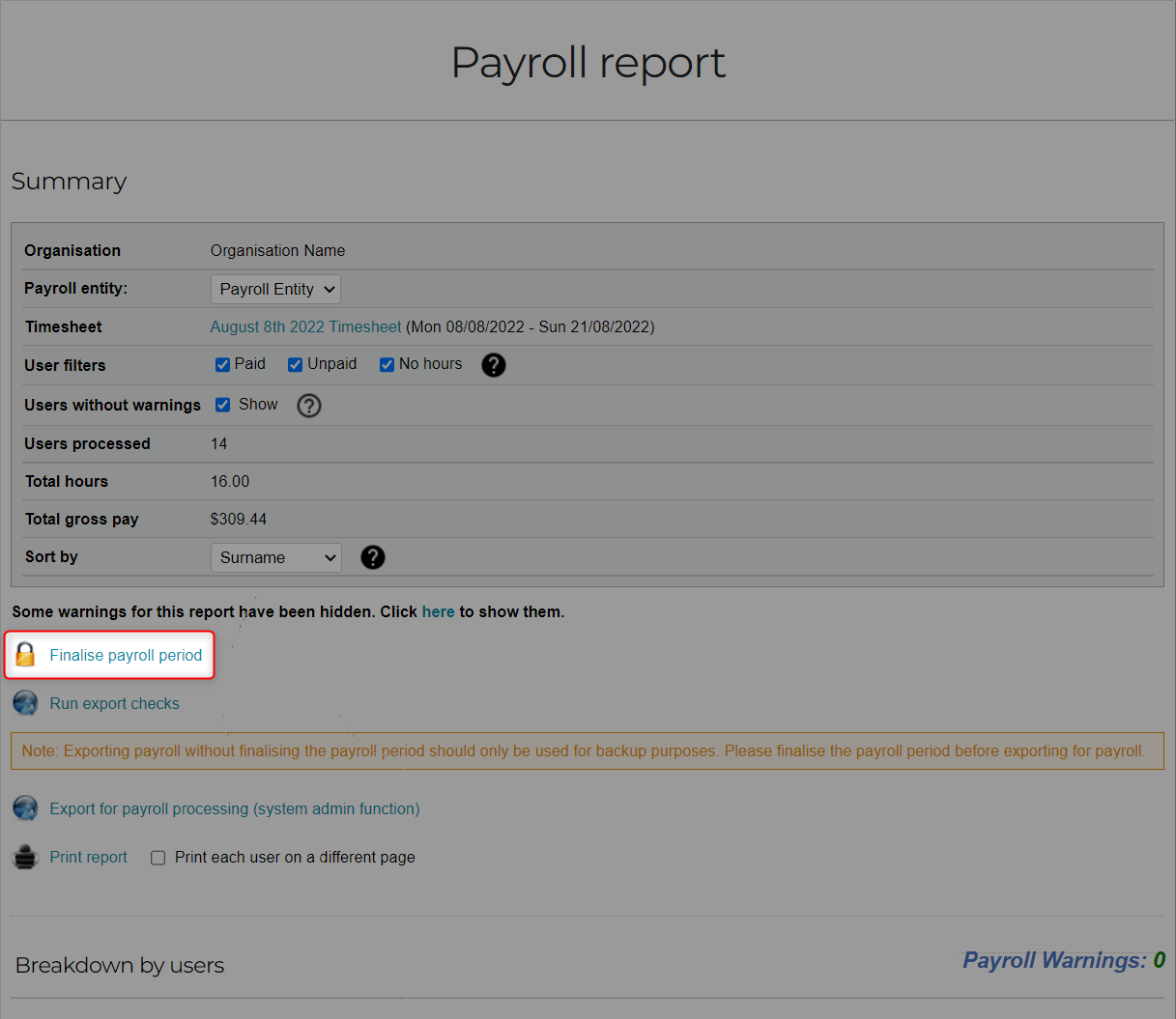1176x1019 pixels.
Task: Click the printer icon beside Print report
Action: 25,857
